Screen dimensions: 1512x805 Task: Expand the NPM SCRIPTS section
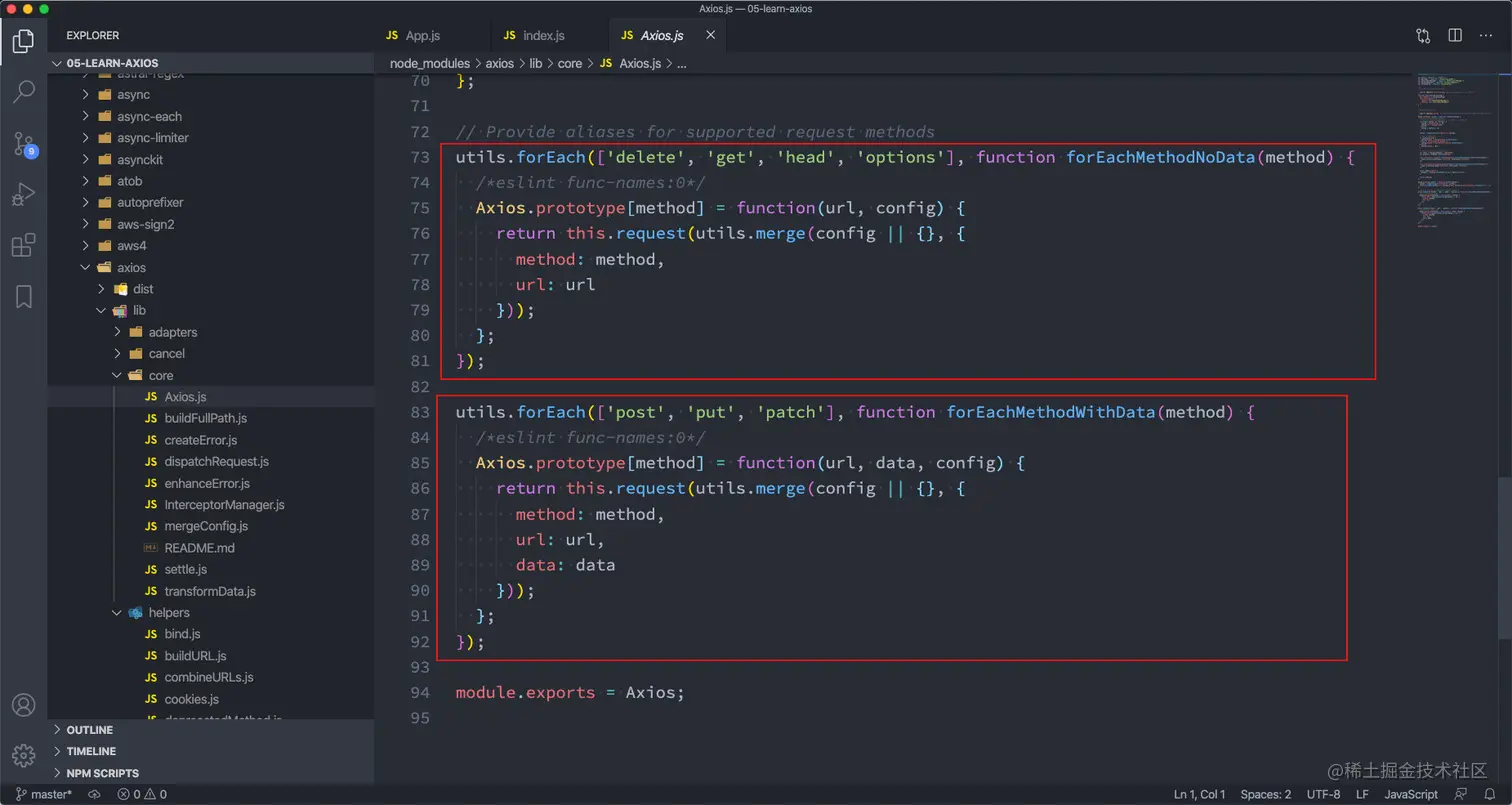[x=211, y=773]
